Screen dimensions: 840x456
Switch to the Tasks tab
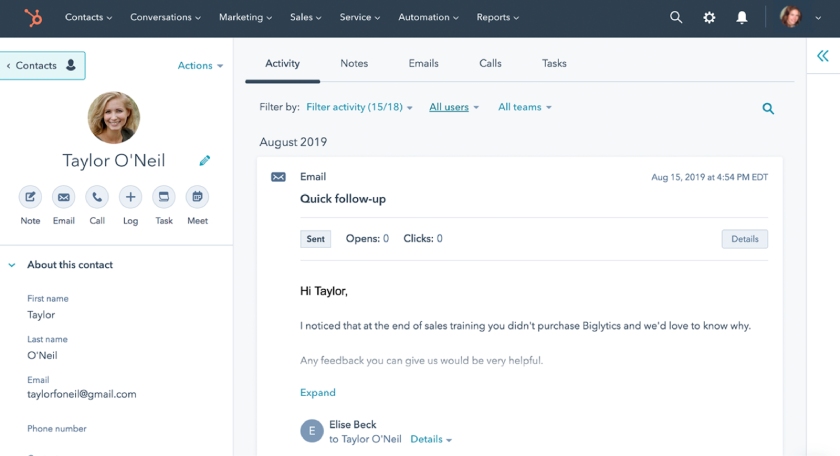[554, 63]
